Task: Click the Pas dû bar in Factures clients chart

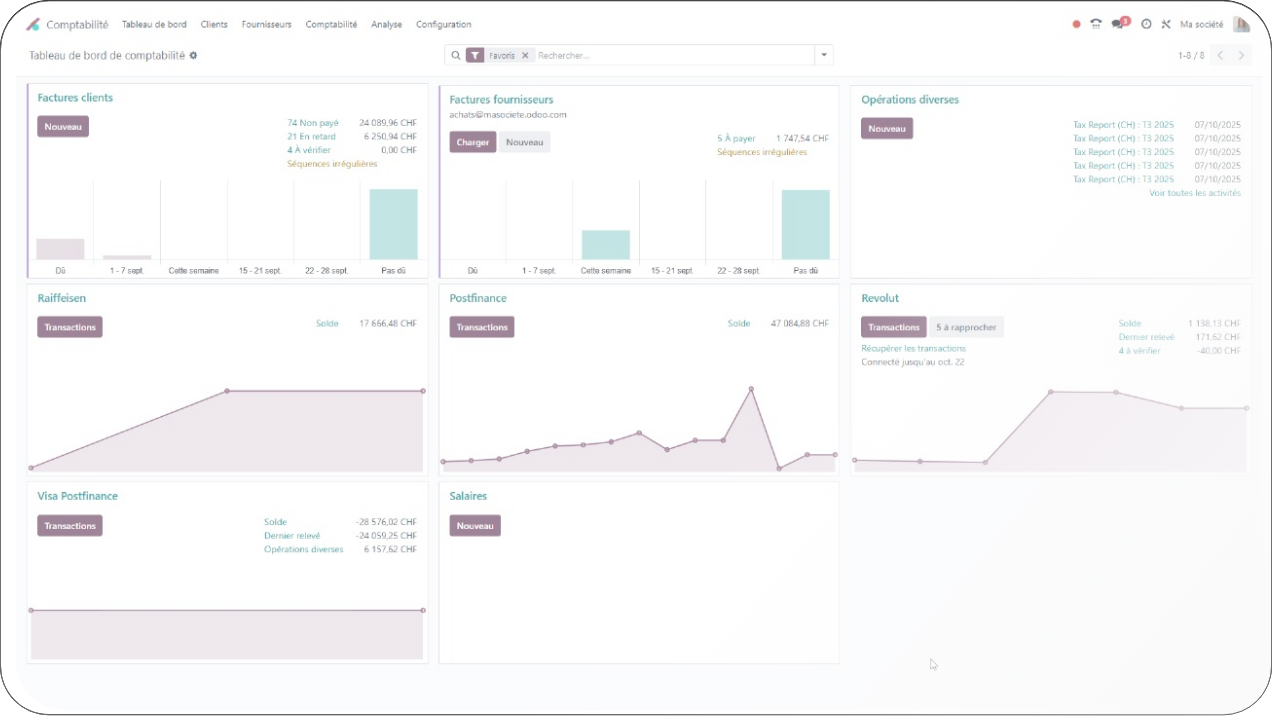Action: pyautogui.click(x=393, y=224)
